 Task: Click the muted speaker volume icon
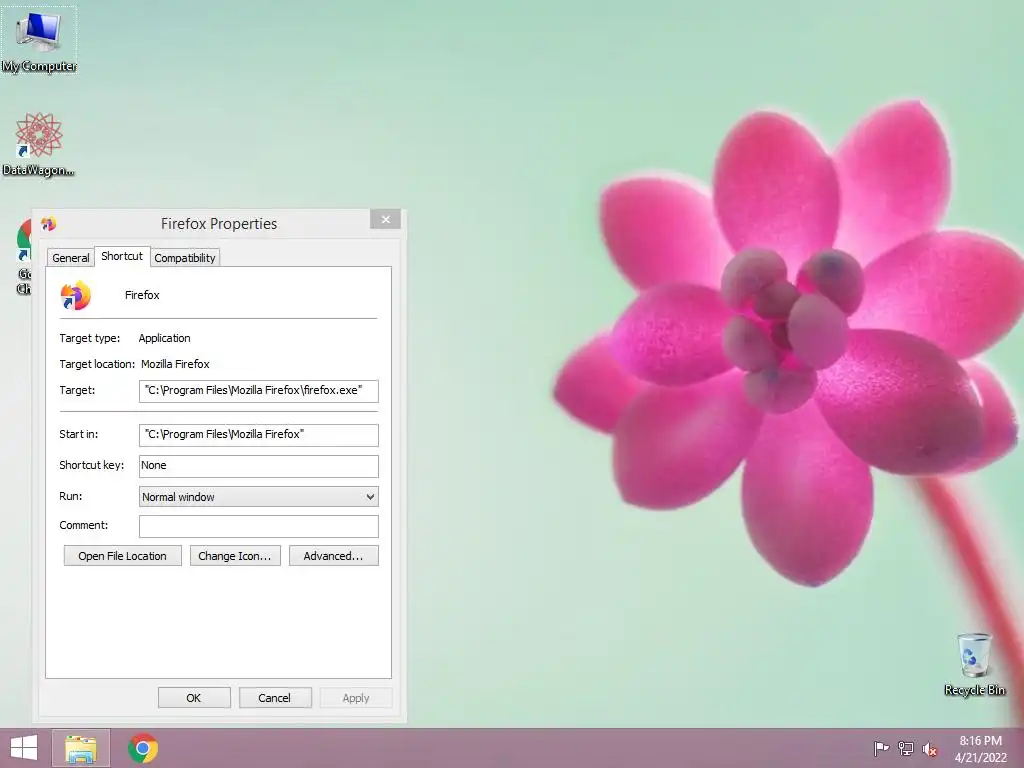(x=930, y=749)
